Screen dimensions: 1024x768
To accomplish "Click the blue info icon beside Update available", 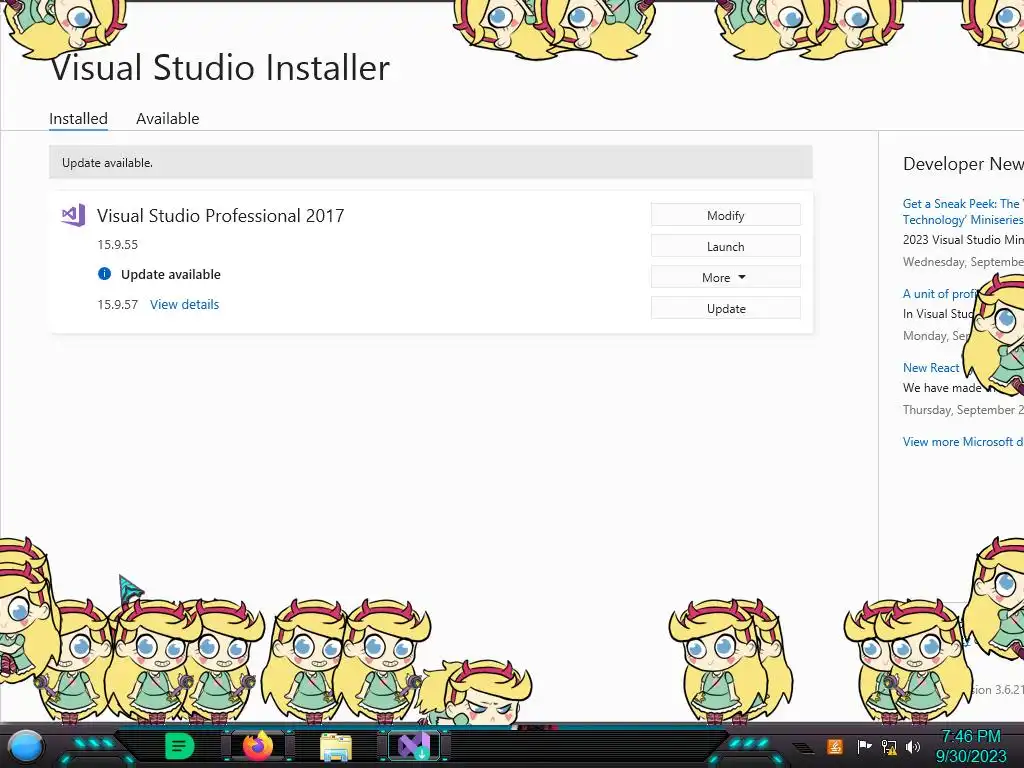I will [x=104, y=274].
